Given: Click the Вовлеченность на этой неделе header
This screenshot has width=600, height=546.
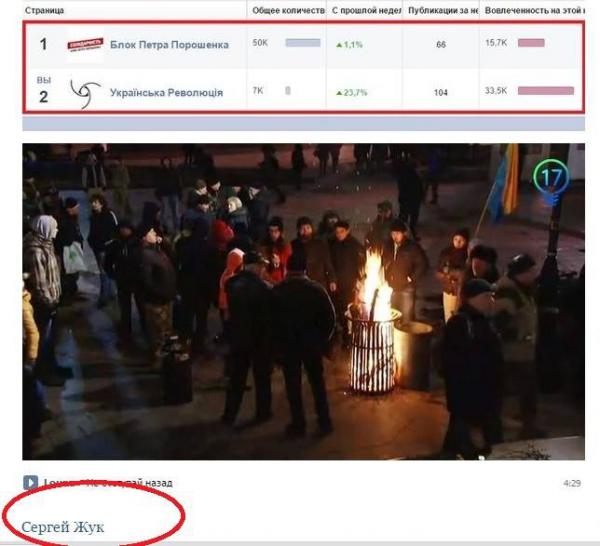Looking at the screenshot, I should [532, 10].
